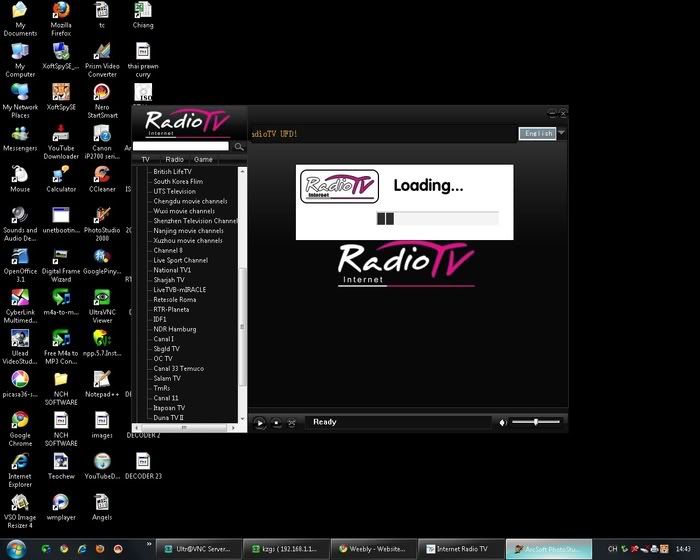Viewport: 700px width, 560px height.
Task: Mute audio with the speaker icon
Action: pos(503,422)
